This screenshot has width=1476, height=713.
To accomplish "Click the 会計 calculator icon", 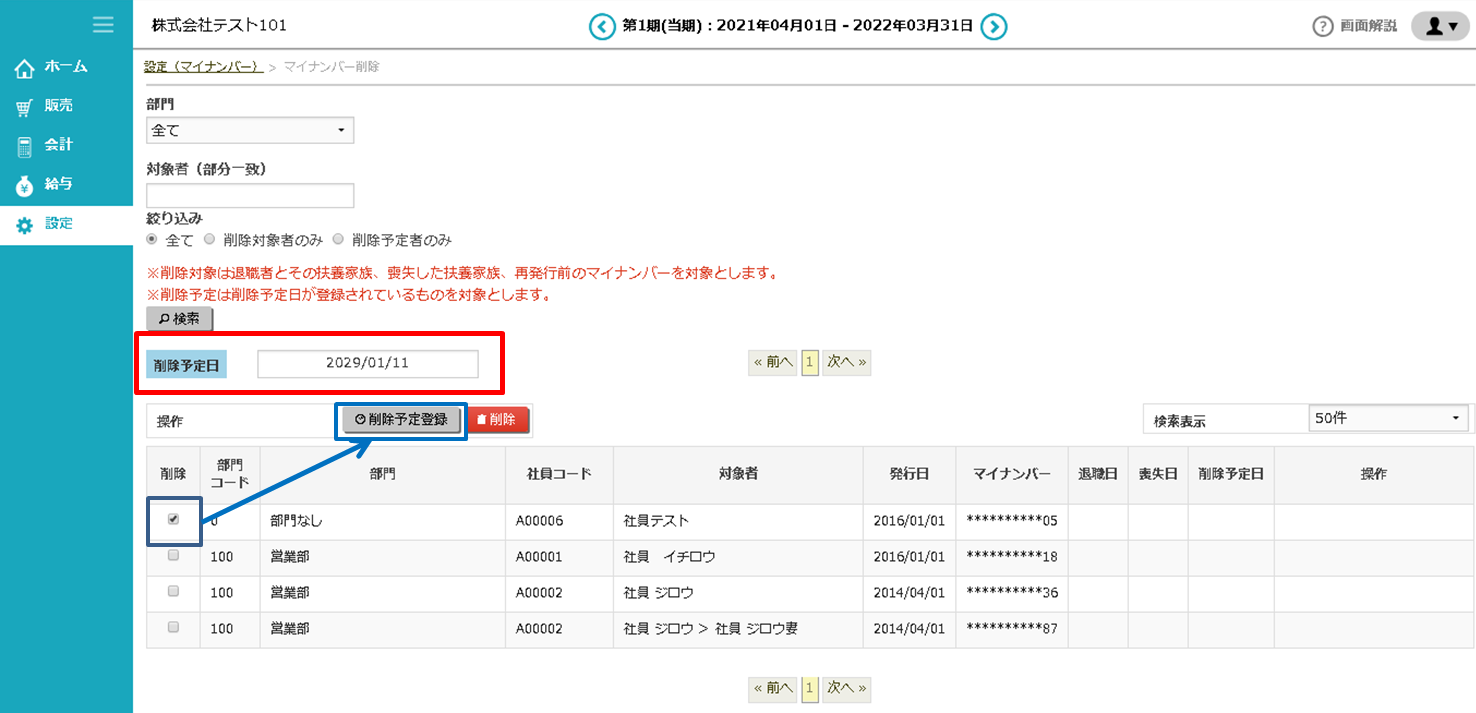I will pyautogui.click(x=25, y=146).
